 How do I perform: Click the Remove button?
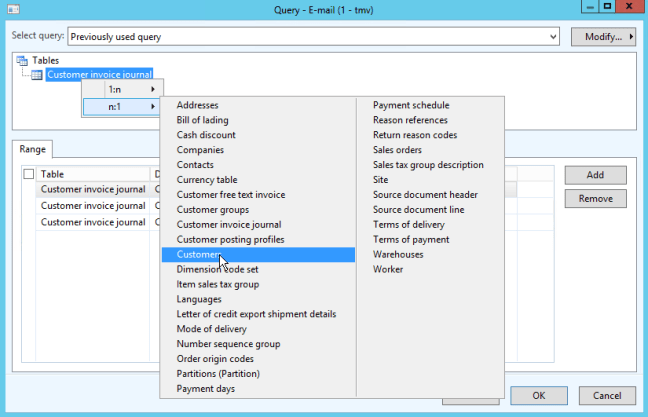point(596,198)
